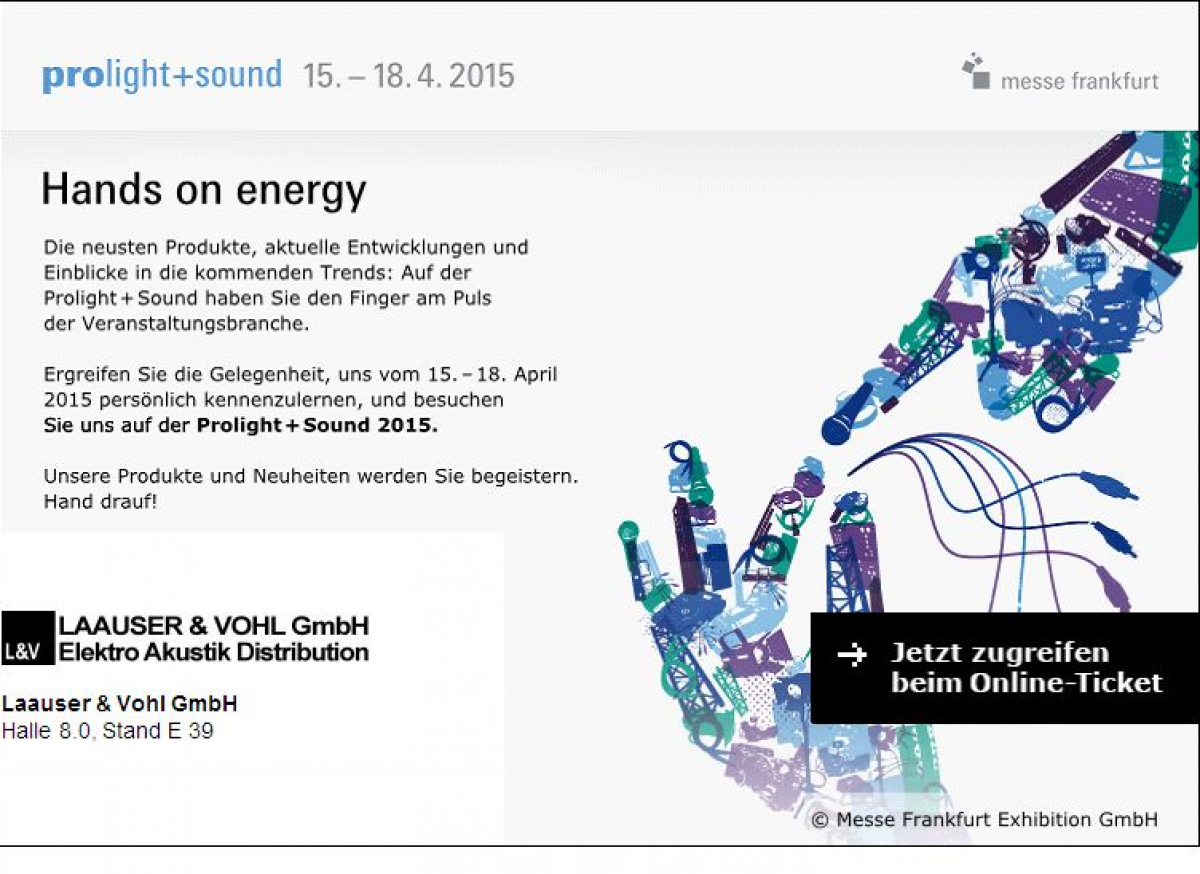Click the prolight+sound logo
Screen dimensions: 1200x874
coord(162,76)
